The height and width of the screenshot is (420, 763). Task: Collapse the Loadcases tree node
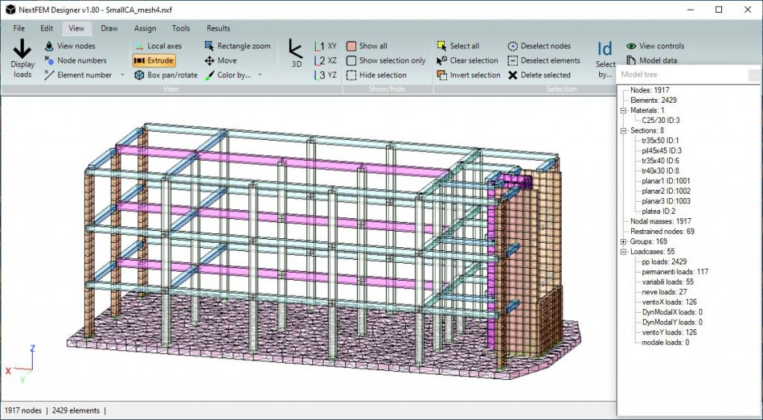[x=623, y=251]
